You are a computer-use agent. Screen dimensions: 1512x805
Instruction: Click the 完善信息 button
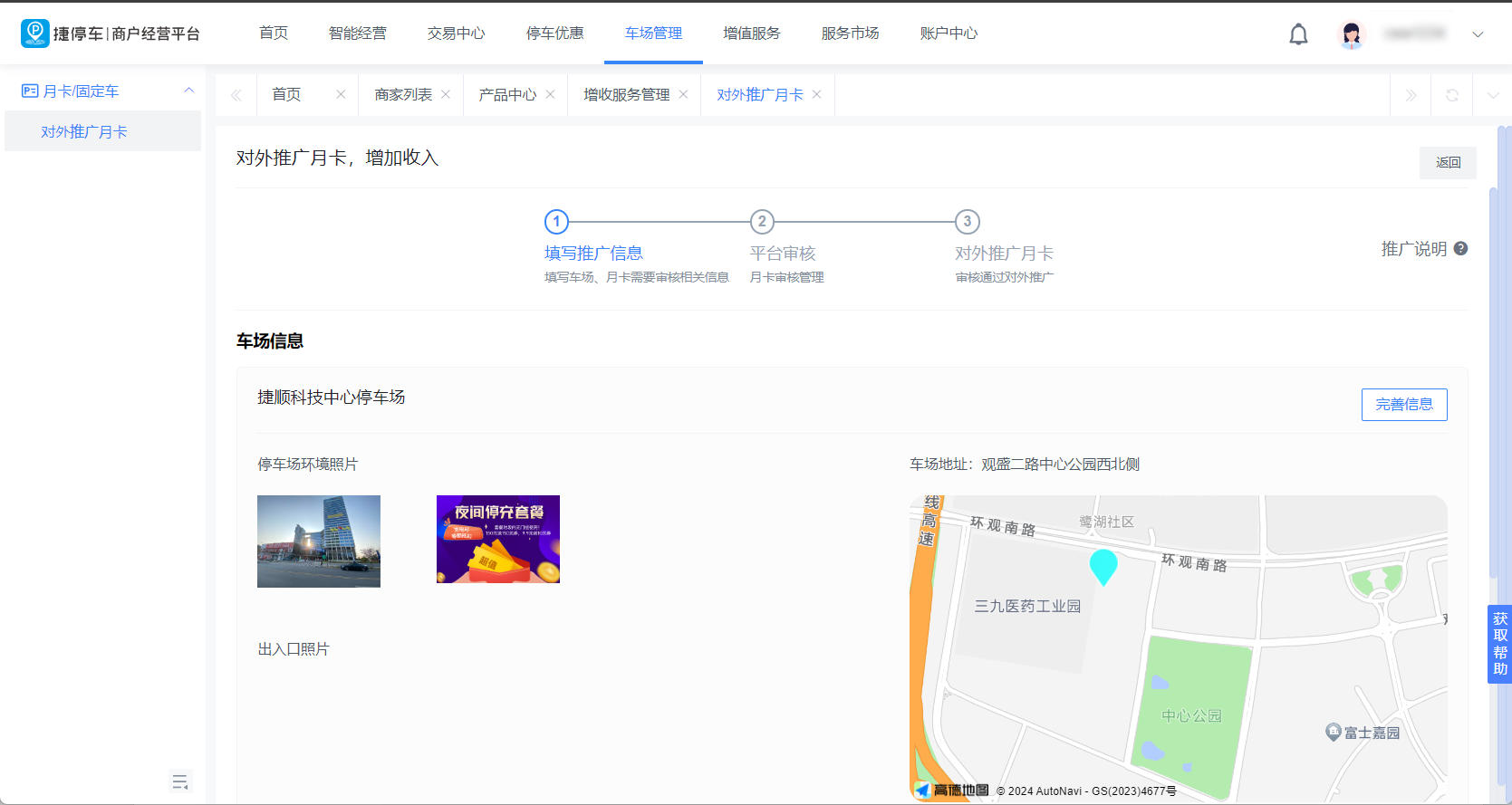point(1404,405)
